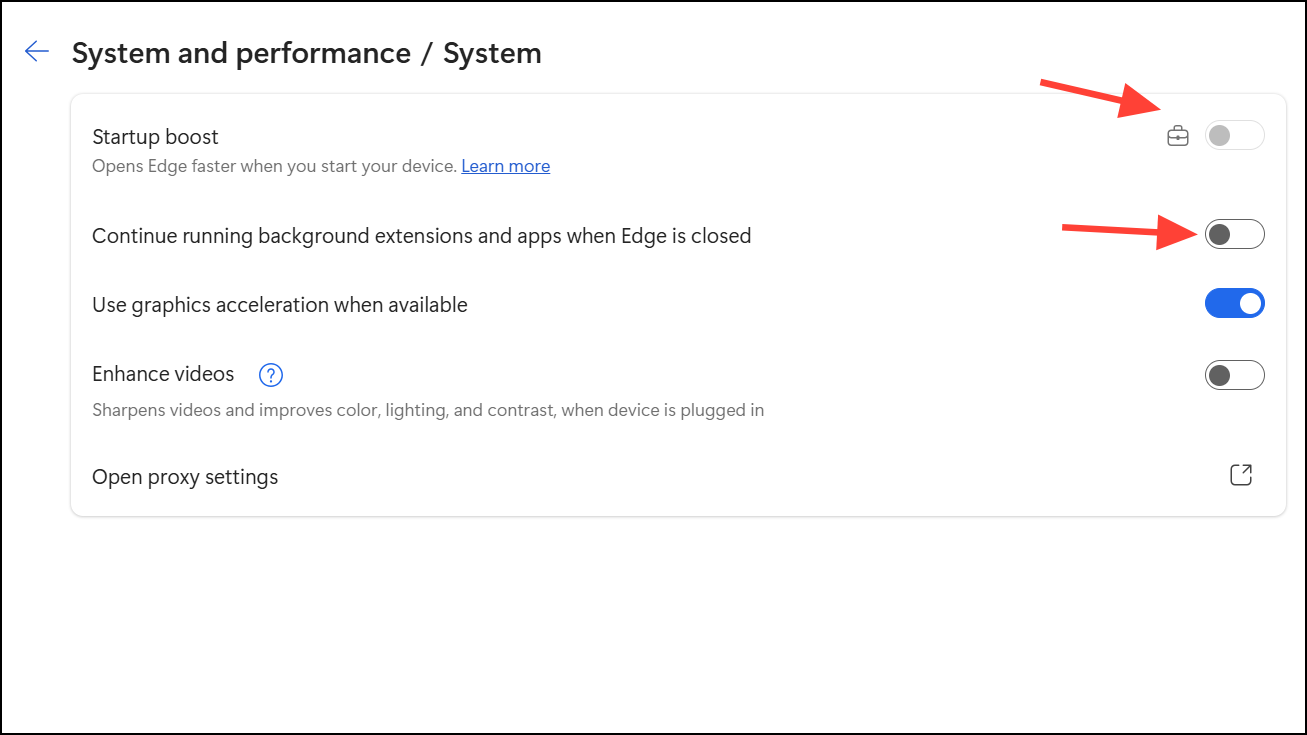Click the Startup boost label
This screenshot has height=735, width=1307.
pos(155,137)
